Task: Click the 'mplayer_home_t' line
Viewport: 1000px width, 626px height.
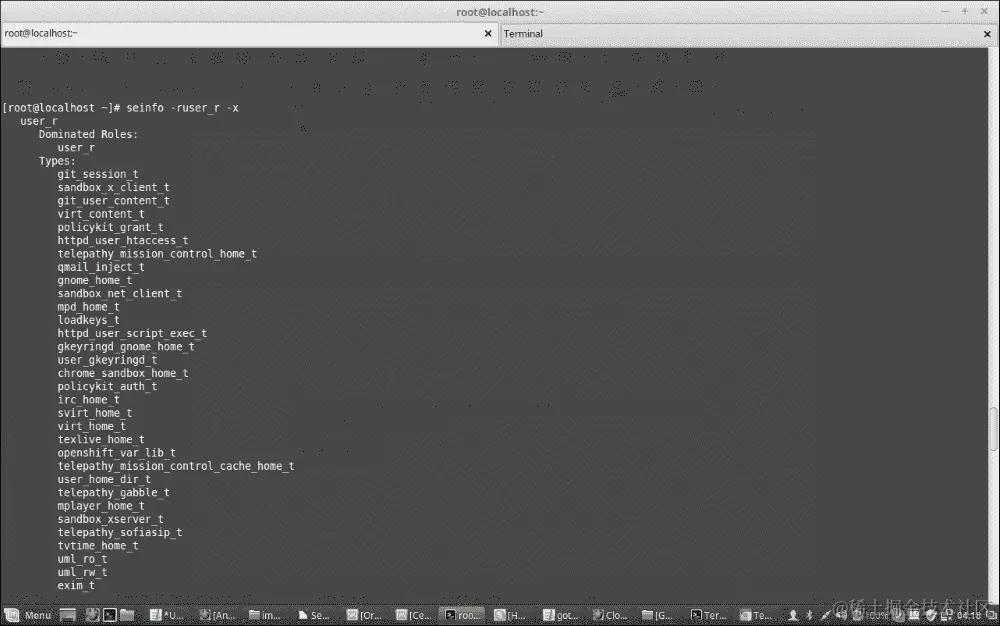Action: (x=101, y=506)
